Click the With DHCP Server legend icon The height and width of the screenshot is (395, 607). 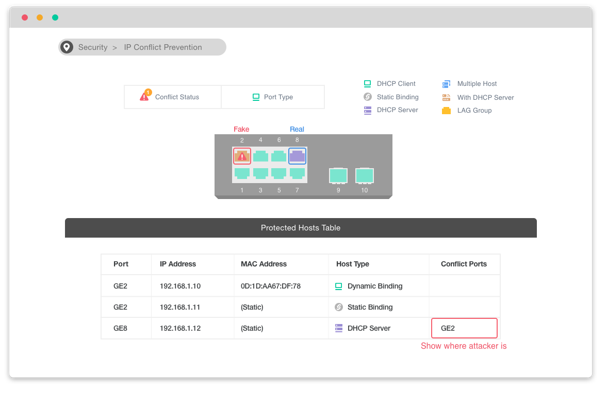click(446, 97)
